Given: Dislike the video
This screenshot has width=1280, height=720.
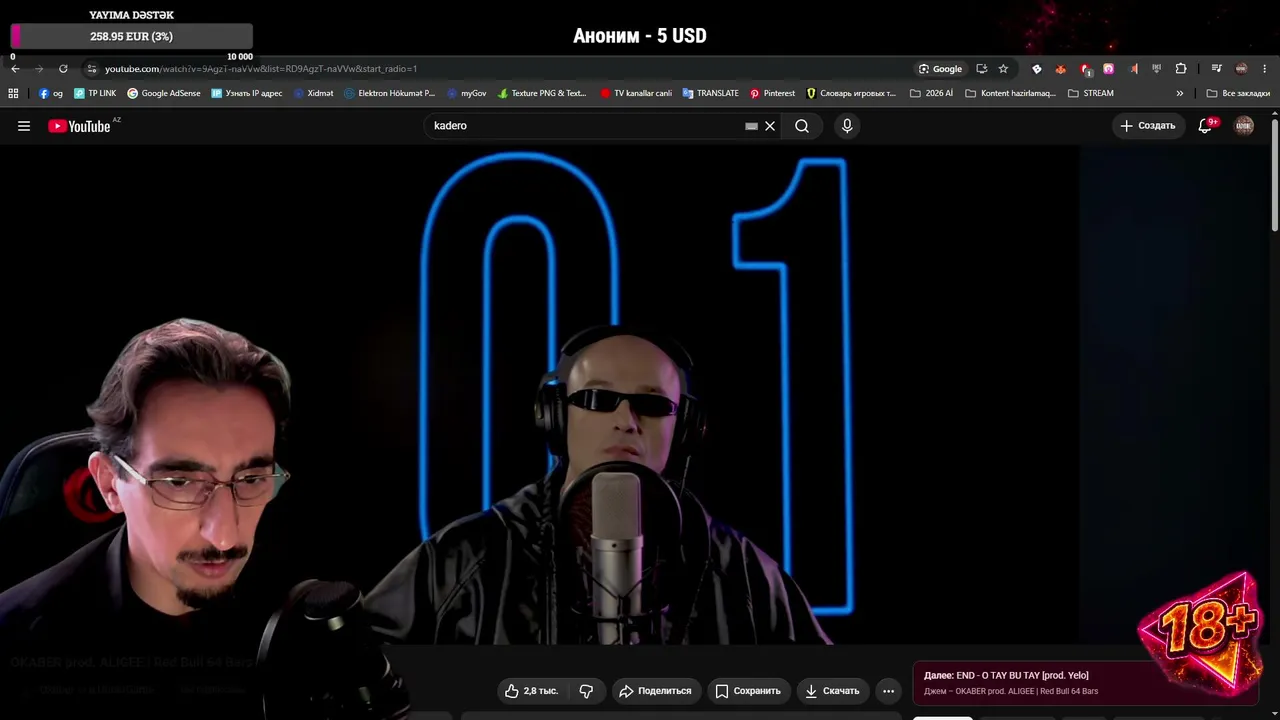Looking at the screenshot, I should tap(586, 691).
